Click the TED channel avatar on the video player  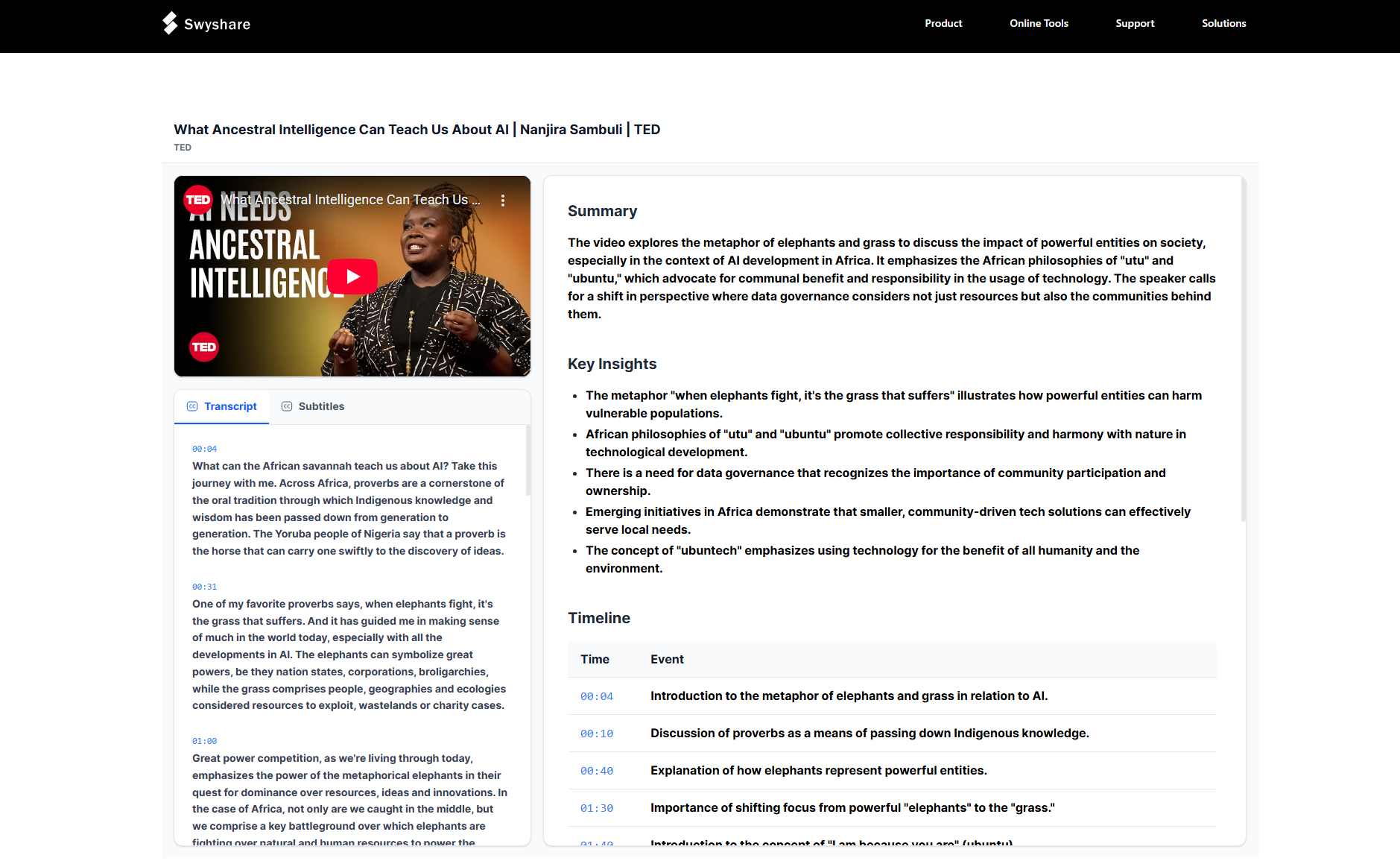pyautogui.click(x=198, y=199)
